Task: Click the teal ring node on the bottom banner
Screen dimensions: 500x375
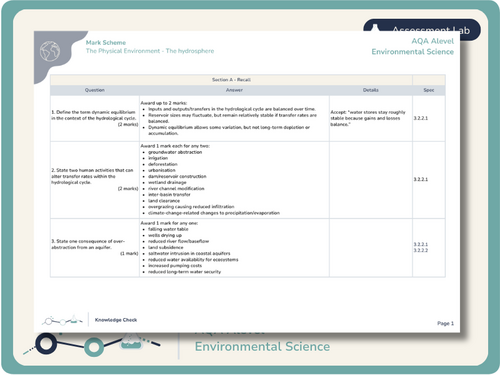Action: click(94, 347)
